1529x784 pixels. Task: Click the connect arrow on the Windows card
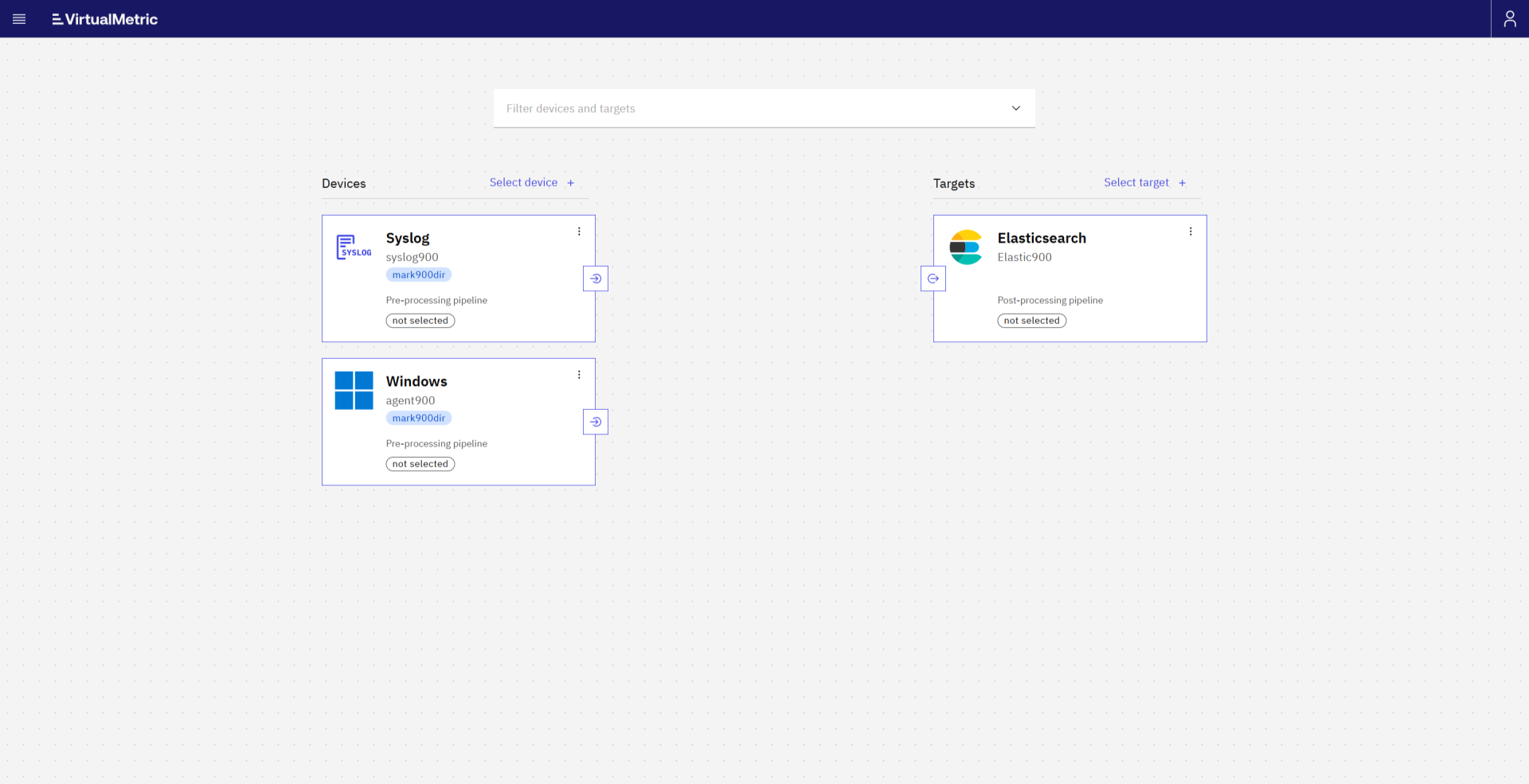pos(595,421)
